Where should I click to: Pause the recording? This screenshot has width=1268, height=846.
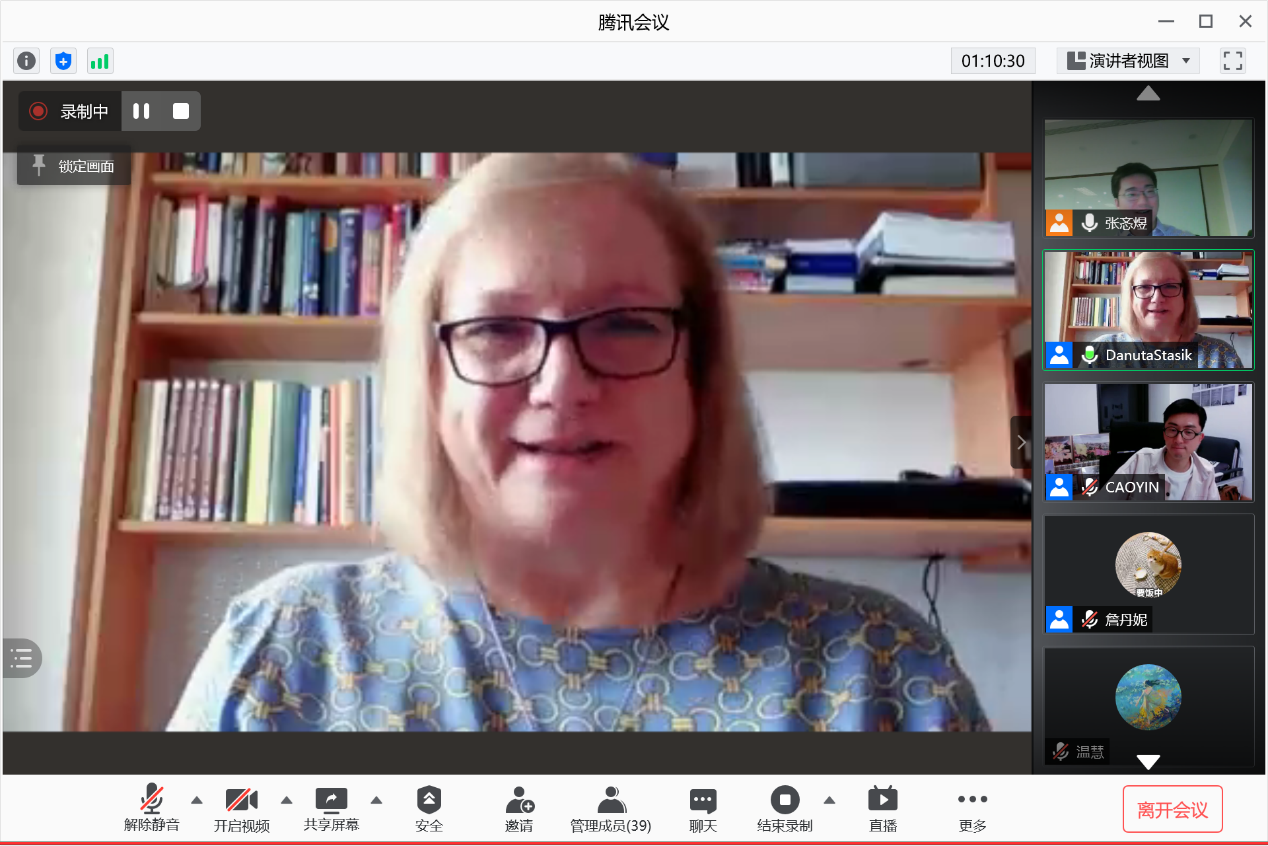[x=141, y=111]
